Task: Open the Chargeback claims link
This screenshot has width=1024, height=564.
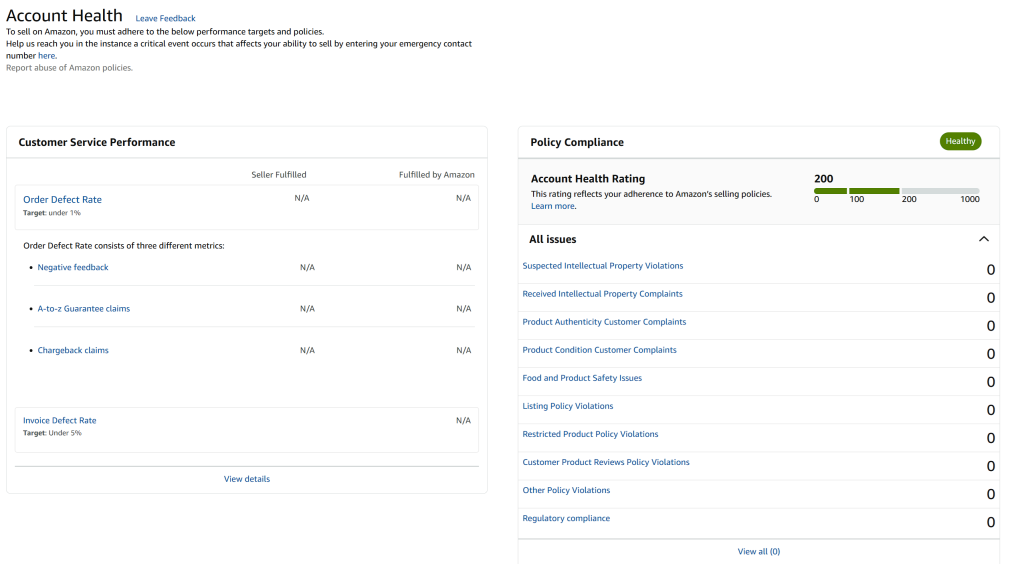Action: point(72,351)
